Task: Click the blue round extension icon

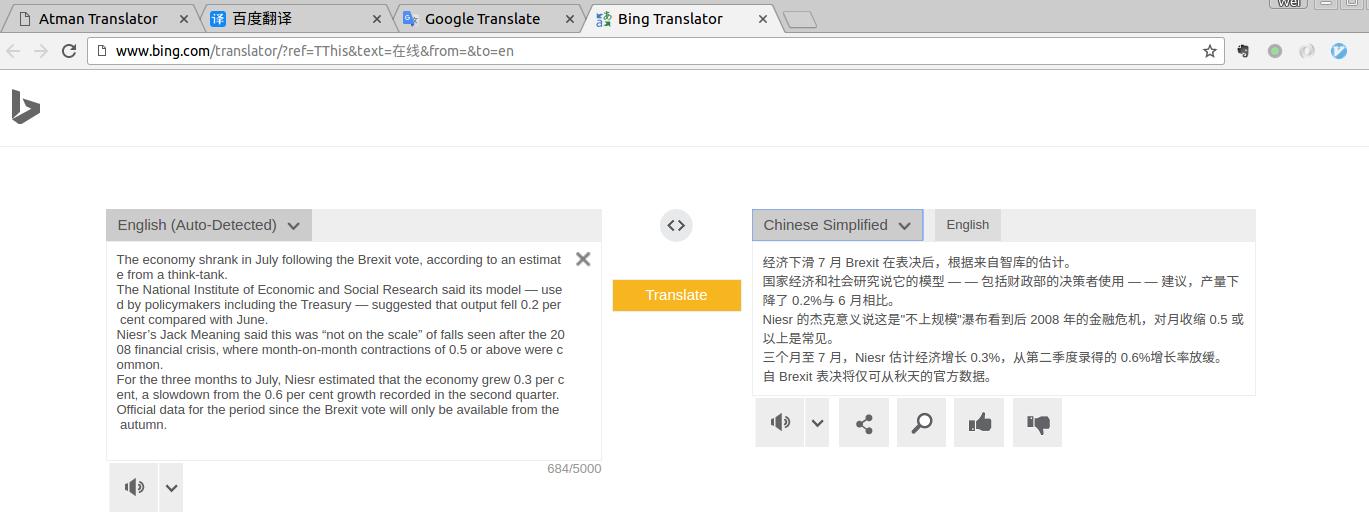Action: coord(1339,51)
